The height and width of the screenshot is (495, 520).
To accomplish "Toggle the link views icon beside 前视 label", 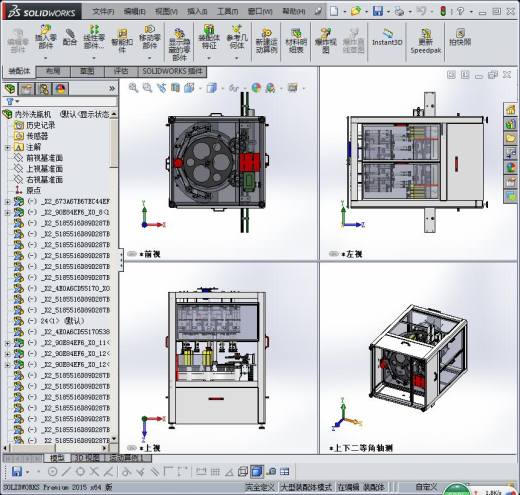I will 132,254.
